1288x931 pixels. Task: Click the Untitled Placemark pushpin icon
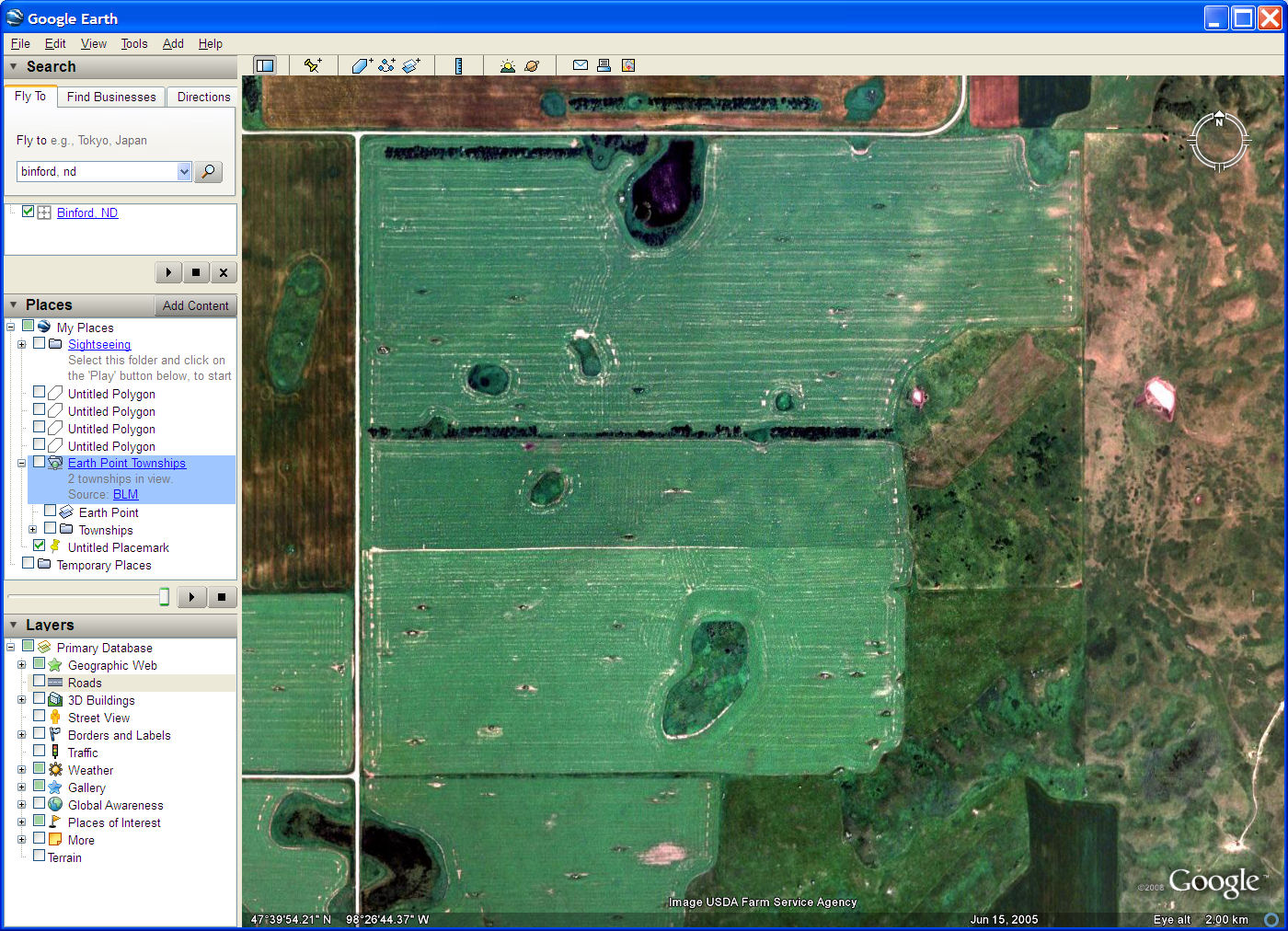[55, 546]
